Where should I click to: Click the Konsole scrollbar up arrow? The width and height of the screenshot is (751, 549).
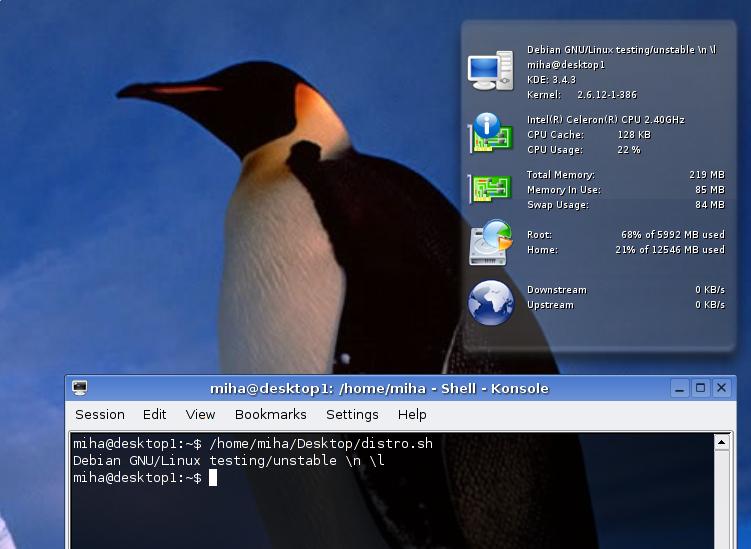pyautogui.click(x=722, y=442)
